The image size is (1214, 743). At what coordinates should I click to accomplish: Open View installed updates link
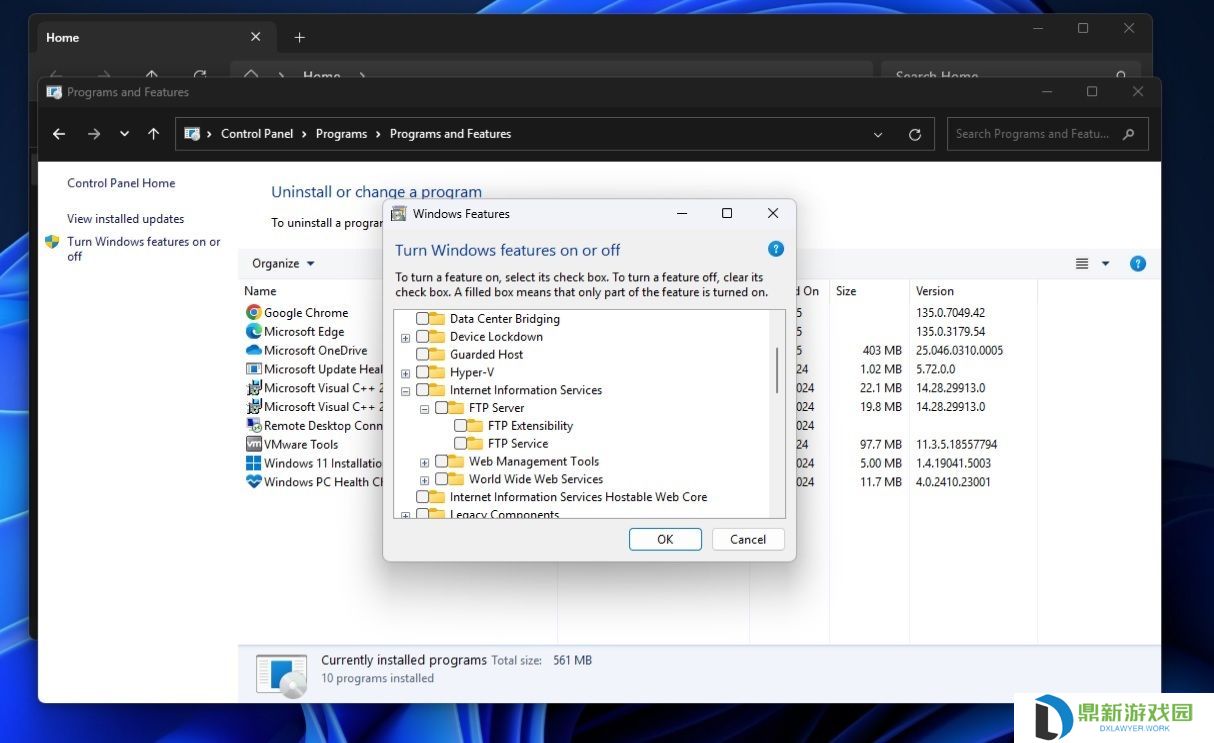pos(126,219)
